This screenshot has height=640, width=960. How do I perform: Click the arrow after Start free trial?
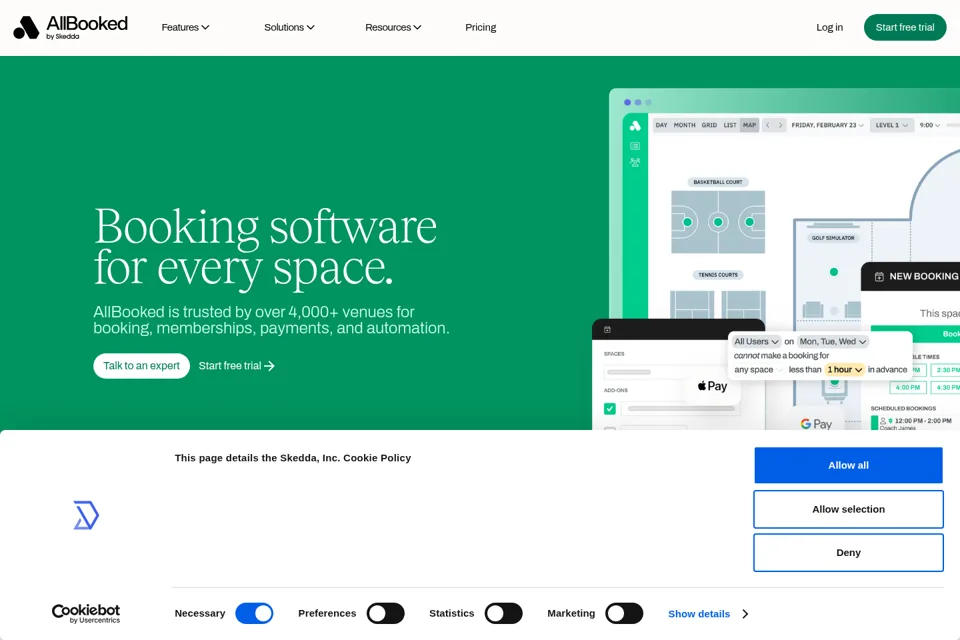tap(269, 366)
